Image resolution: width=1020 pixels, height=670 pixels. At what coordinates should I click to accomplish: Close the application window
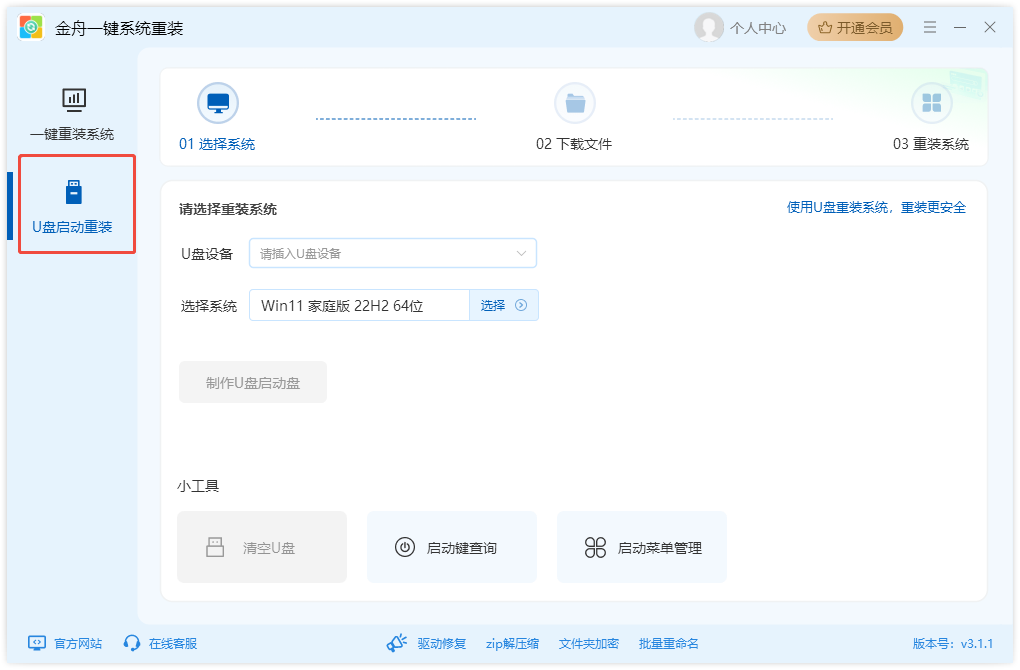989,27
